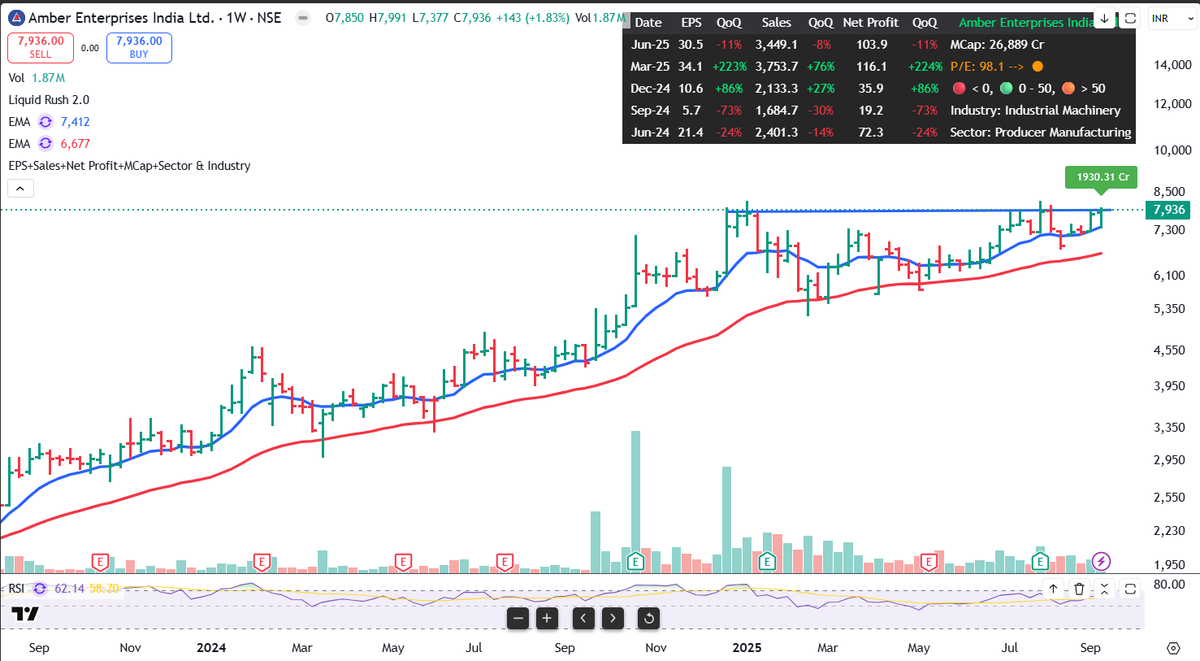
Task: Zoom in using the plus button
Action: pyautogui.click(x=547, y=618)
